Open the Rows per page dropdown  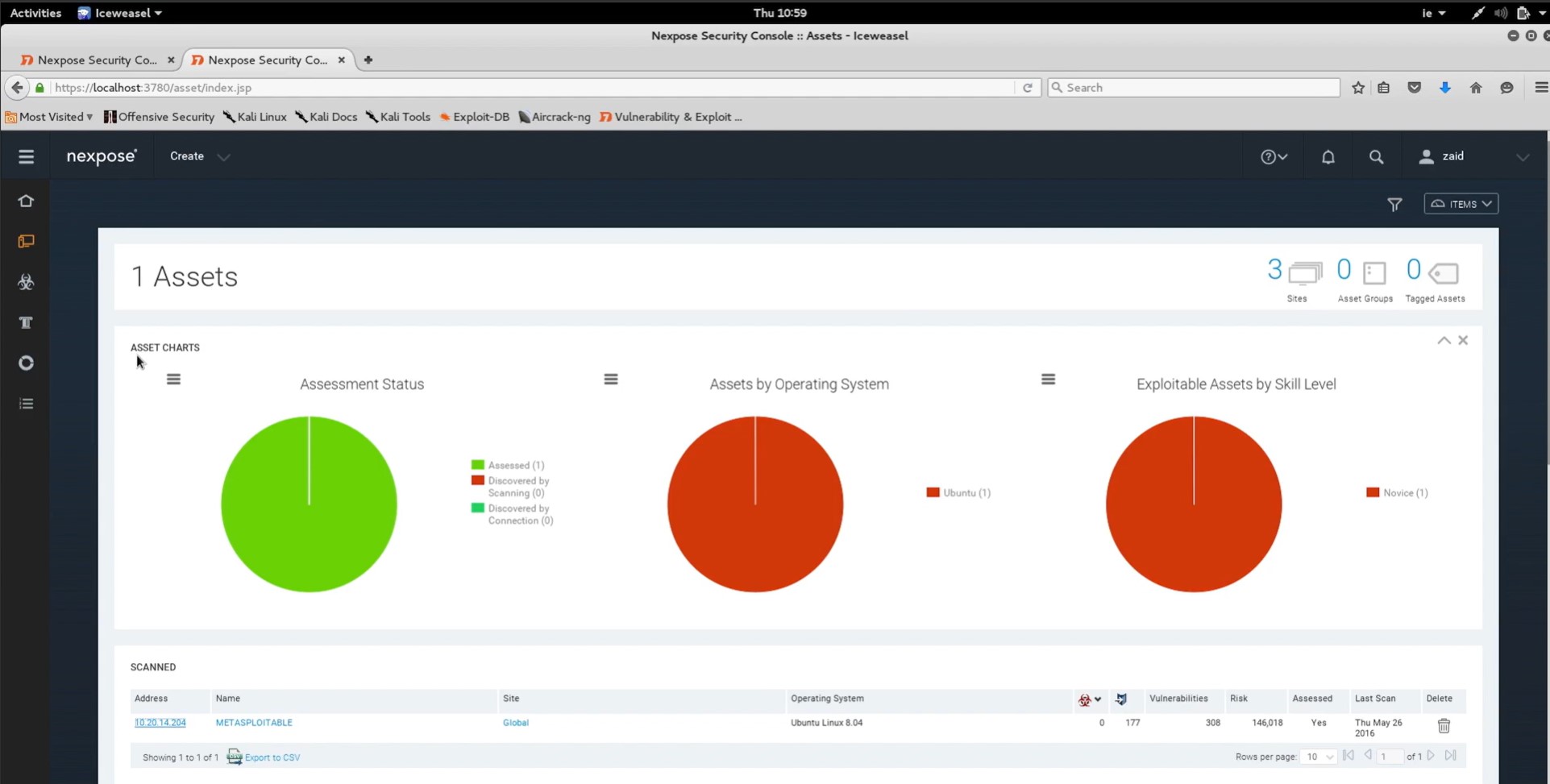[x=1319, y=757]
